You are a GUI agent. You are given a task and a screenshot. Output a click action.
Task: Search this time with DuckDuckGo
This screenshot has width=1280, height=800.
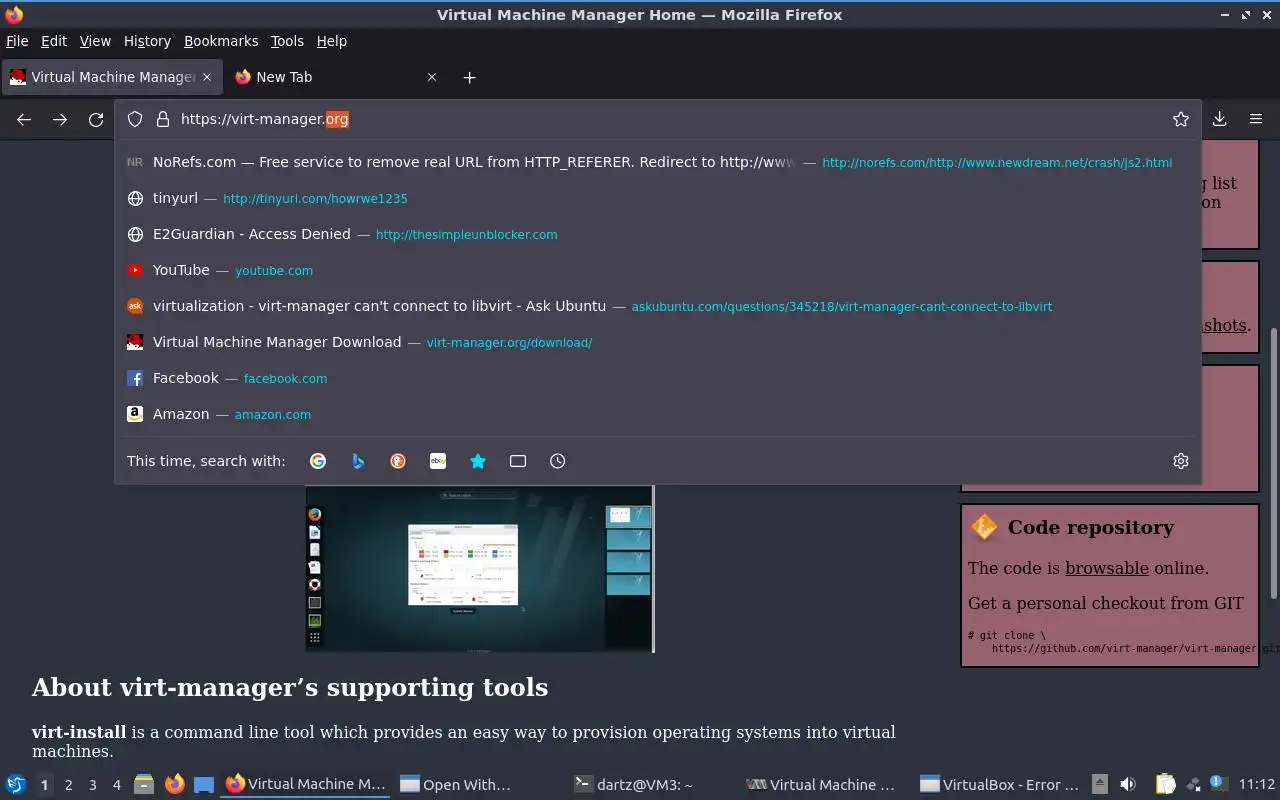398,461
